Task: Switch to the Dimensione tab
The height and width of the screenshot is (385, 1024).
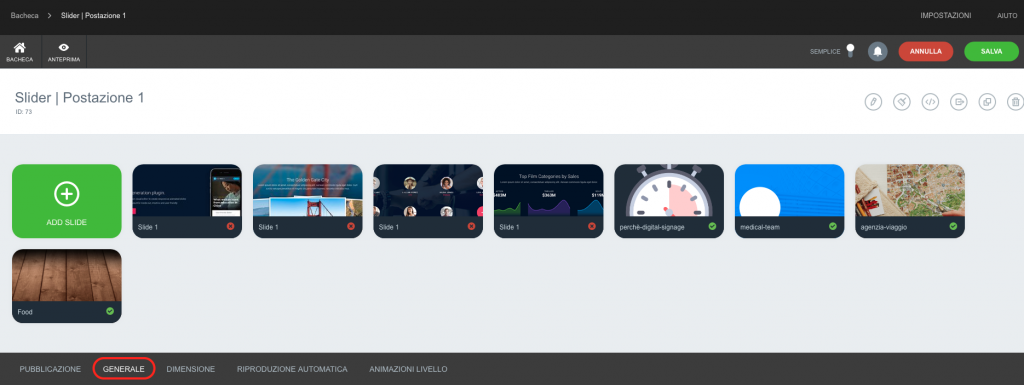Action: pyautogui.click(x=191, y=369)
